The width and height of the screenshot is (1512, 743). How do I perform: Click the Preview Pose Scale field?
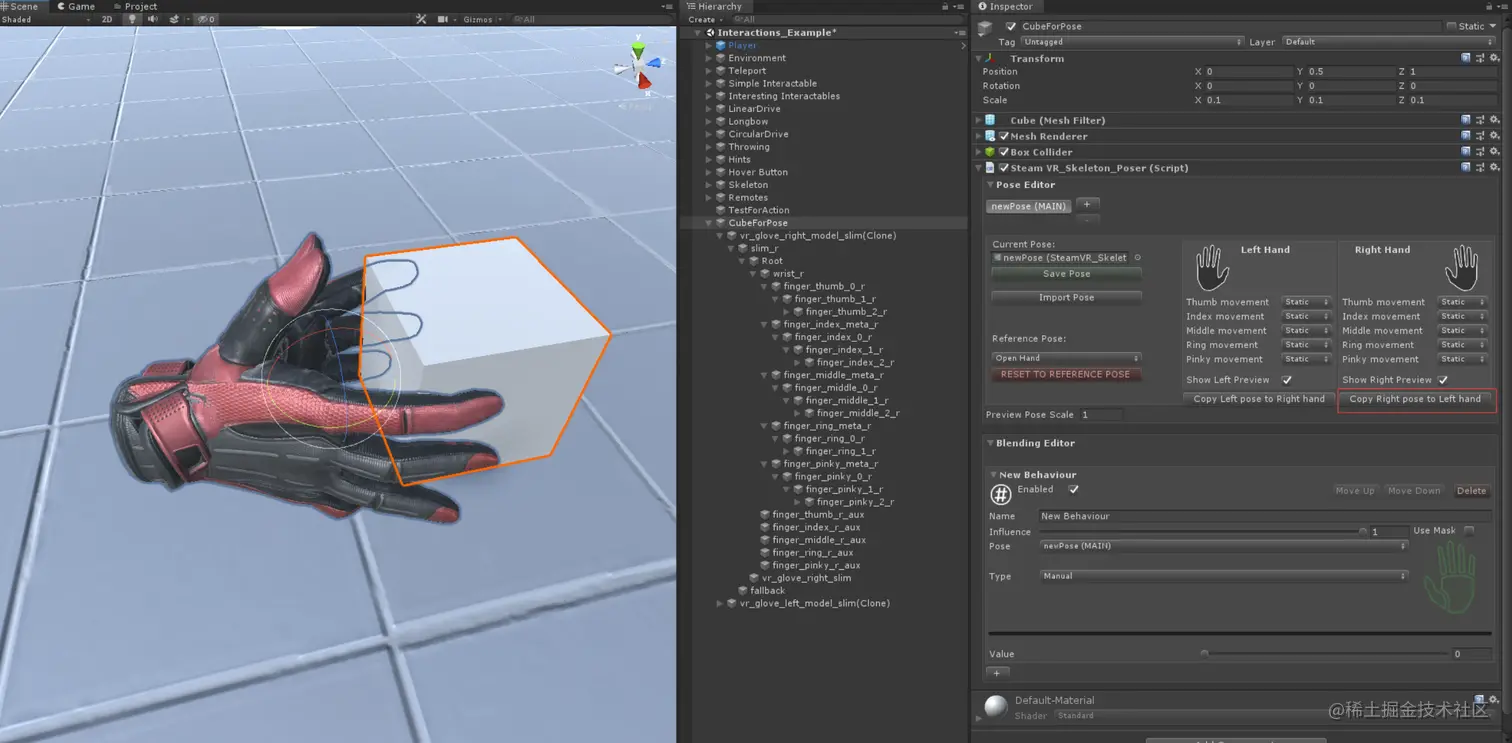click(x=1102, y=414)
